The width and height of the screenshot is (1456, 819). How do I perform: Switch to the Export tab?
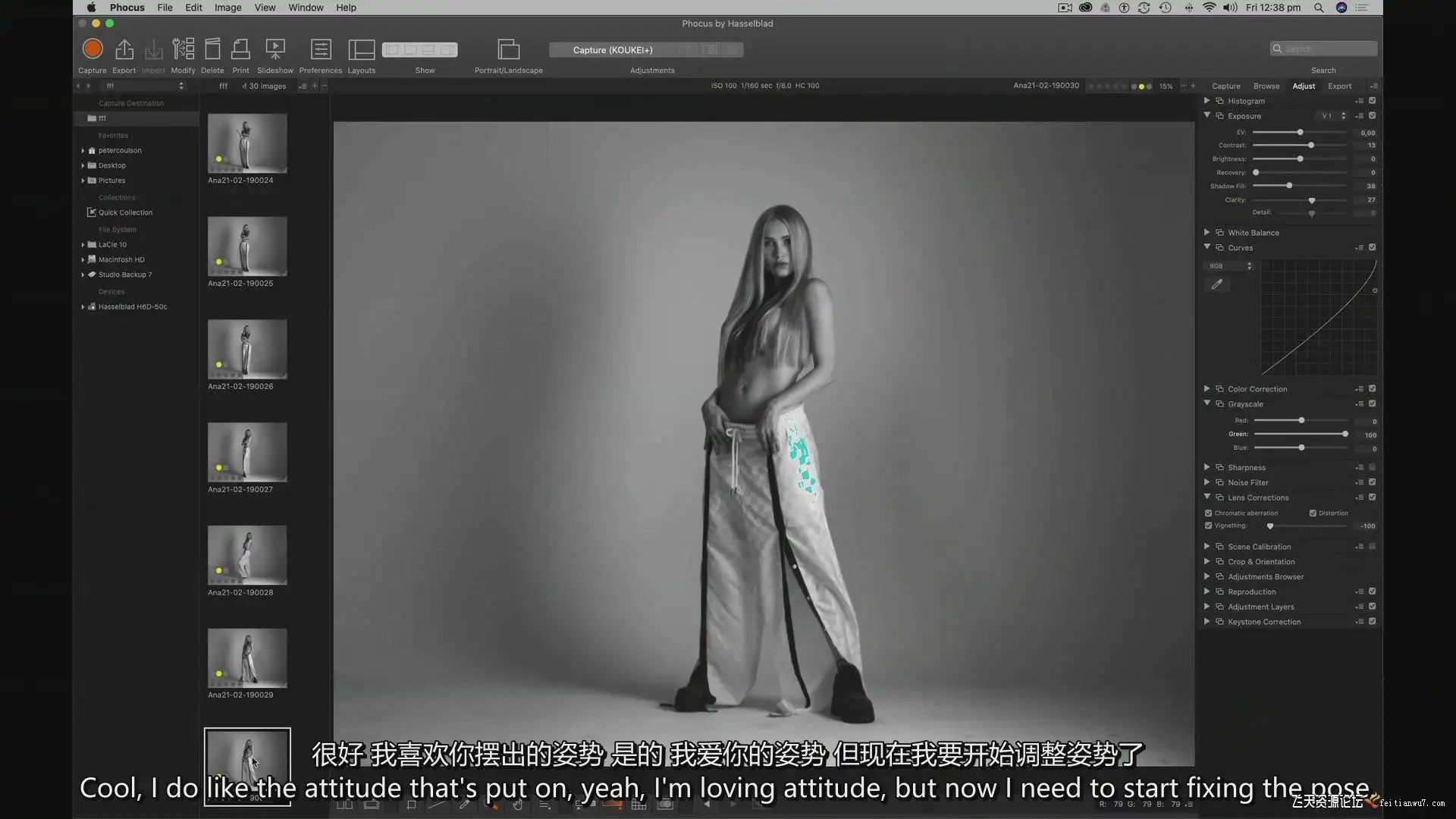[1339, 86]
